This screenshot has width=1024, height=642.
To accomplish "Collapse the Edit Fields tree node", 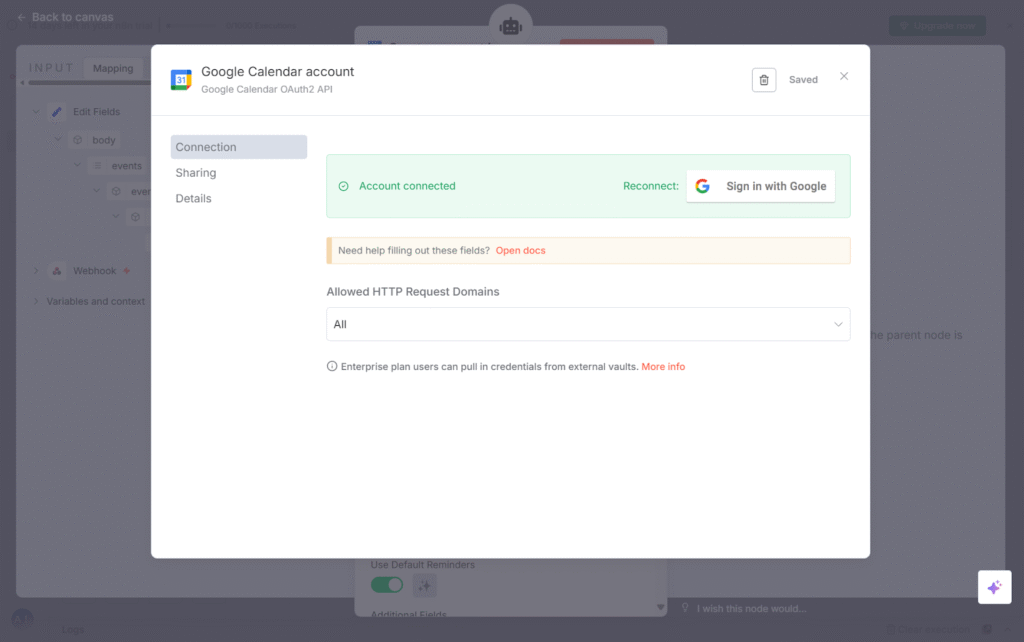I will coord(36,112).
